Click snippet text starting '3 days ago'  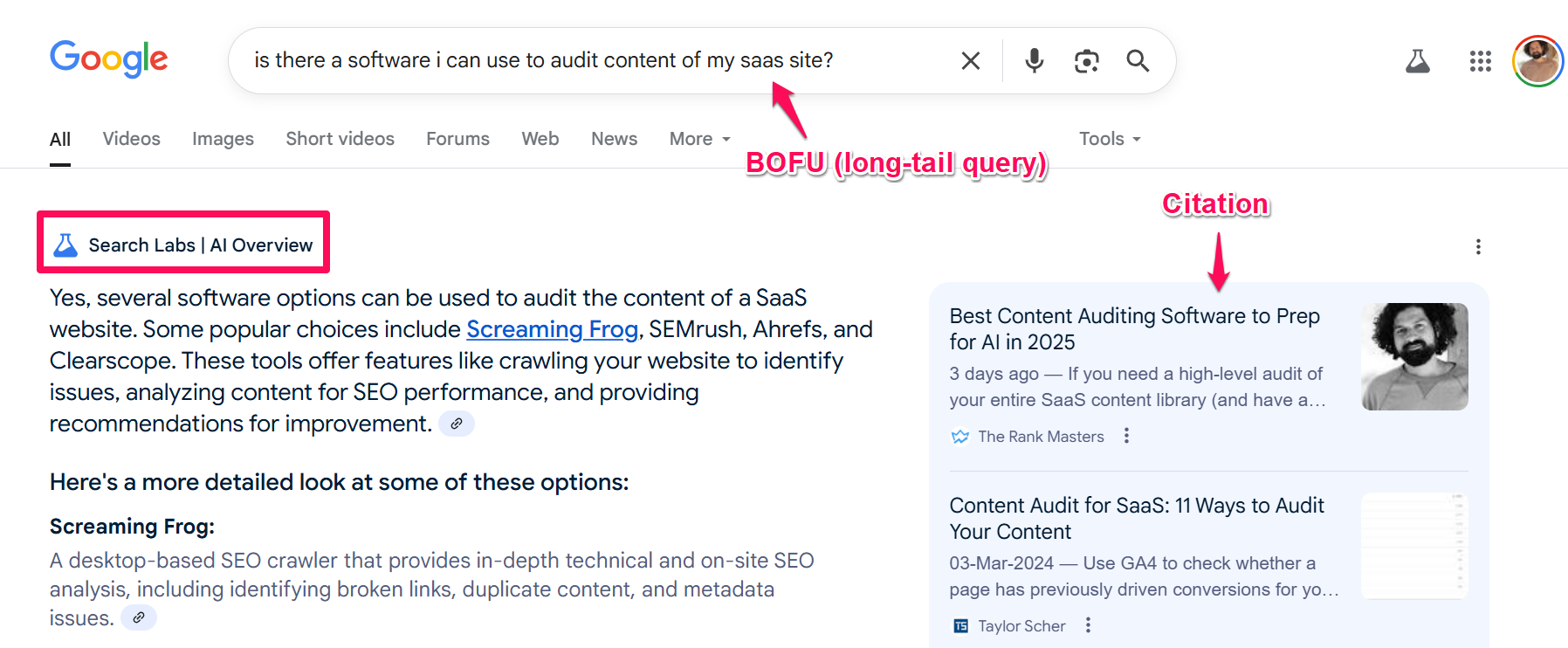1138,387
